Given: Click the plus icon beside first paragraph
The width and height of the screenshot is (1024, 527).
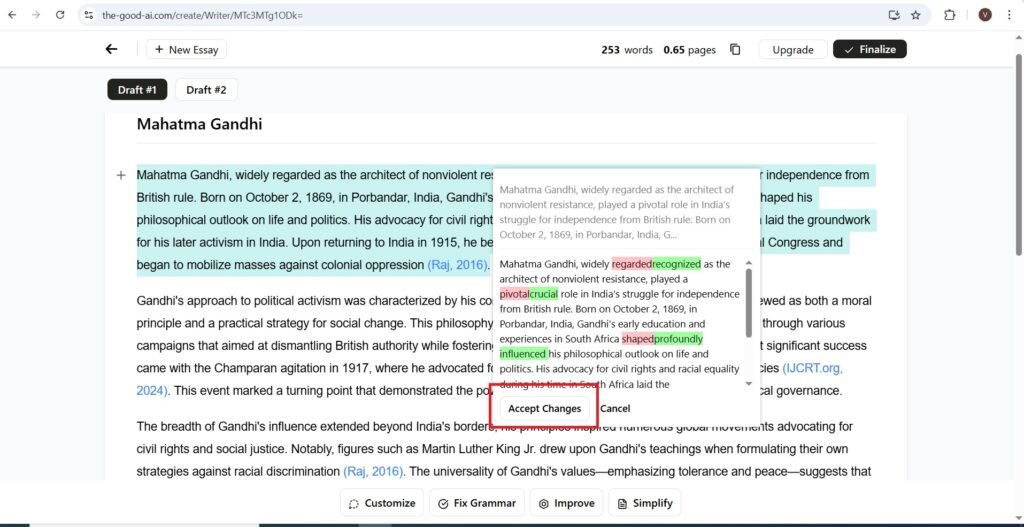Looking at the screenshot, I should click(x=121, y=175).
